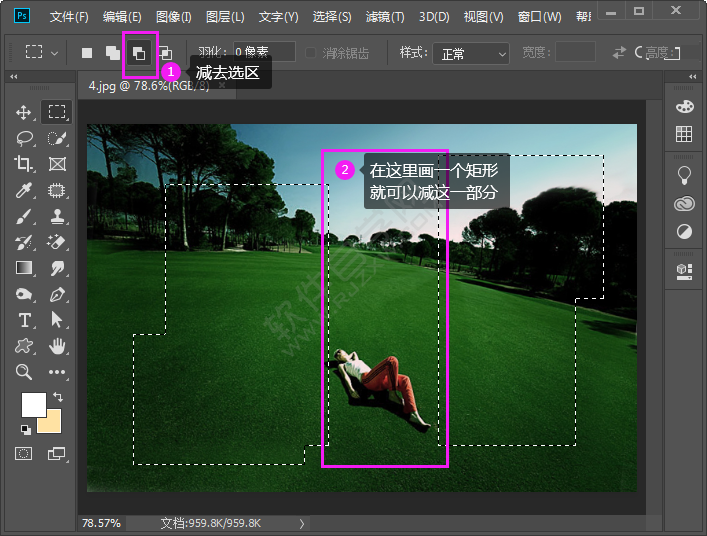Select the Hand tool

[x=57, y=346]
